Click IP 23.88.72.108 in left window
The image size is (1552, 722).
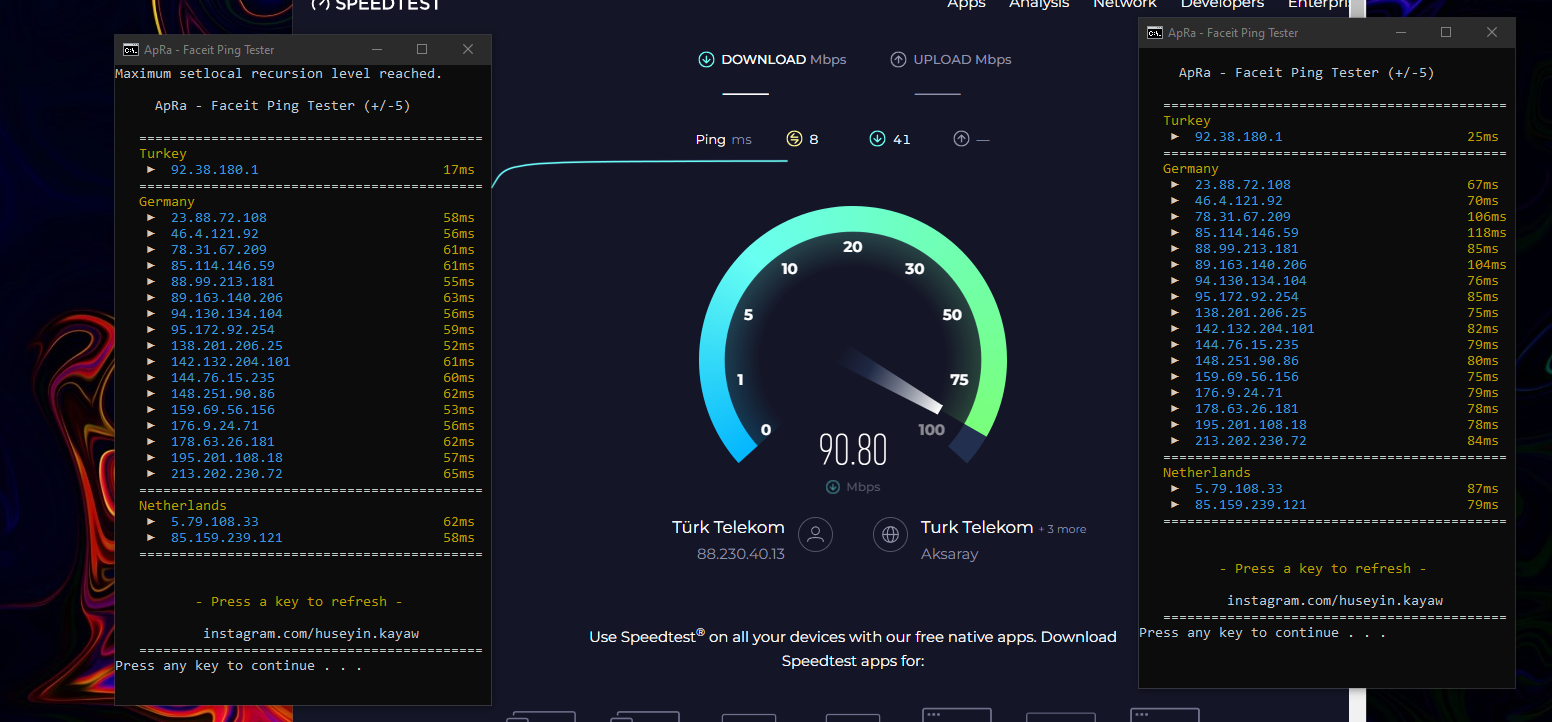[219, 218]
